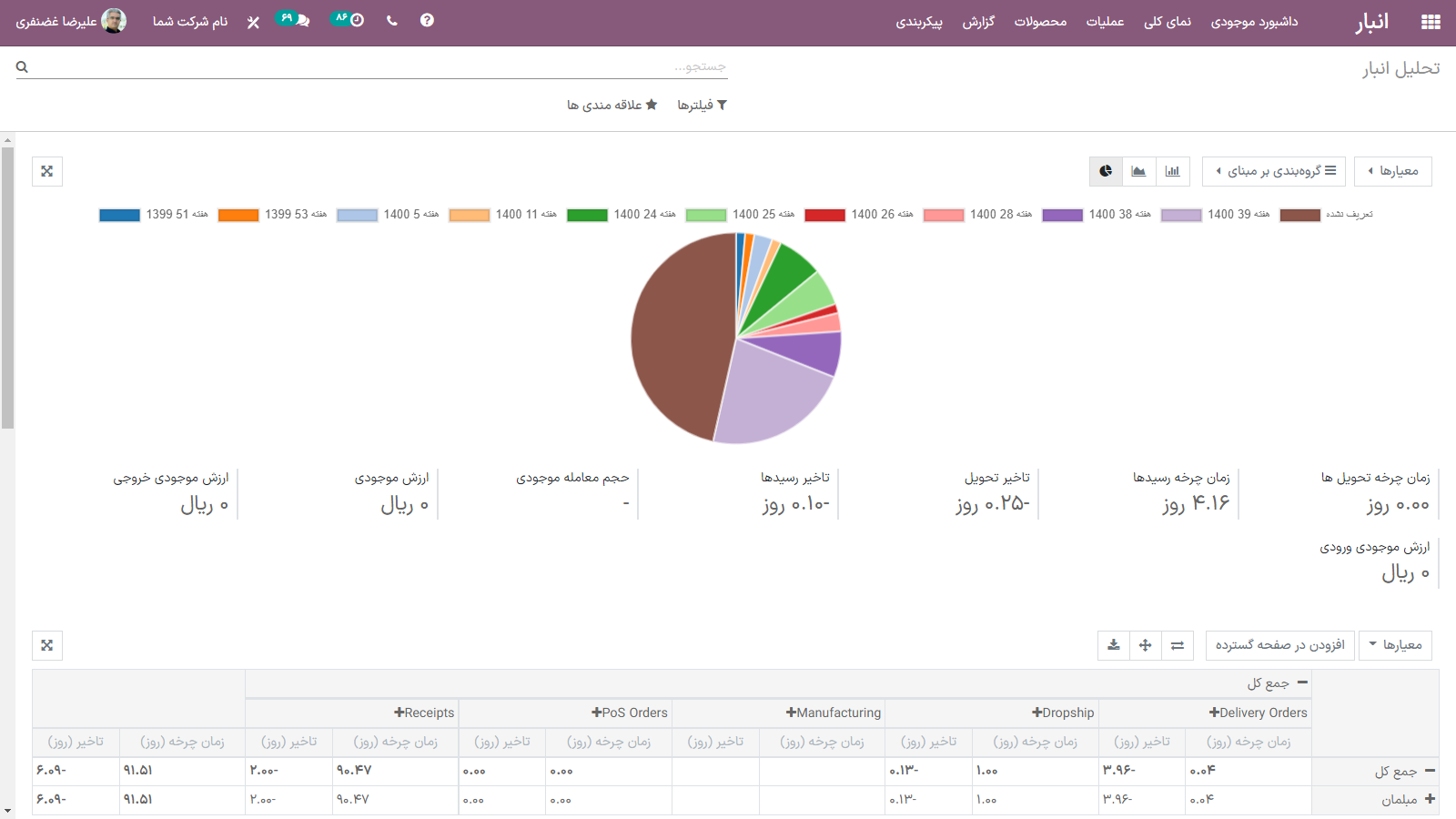Viewport: 1456px width, 819px height.
Task: Open the apps grid menu
Action: point(1431,22)
